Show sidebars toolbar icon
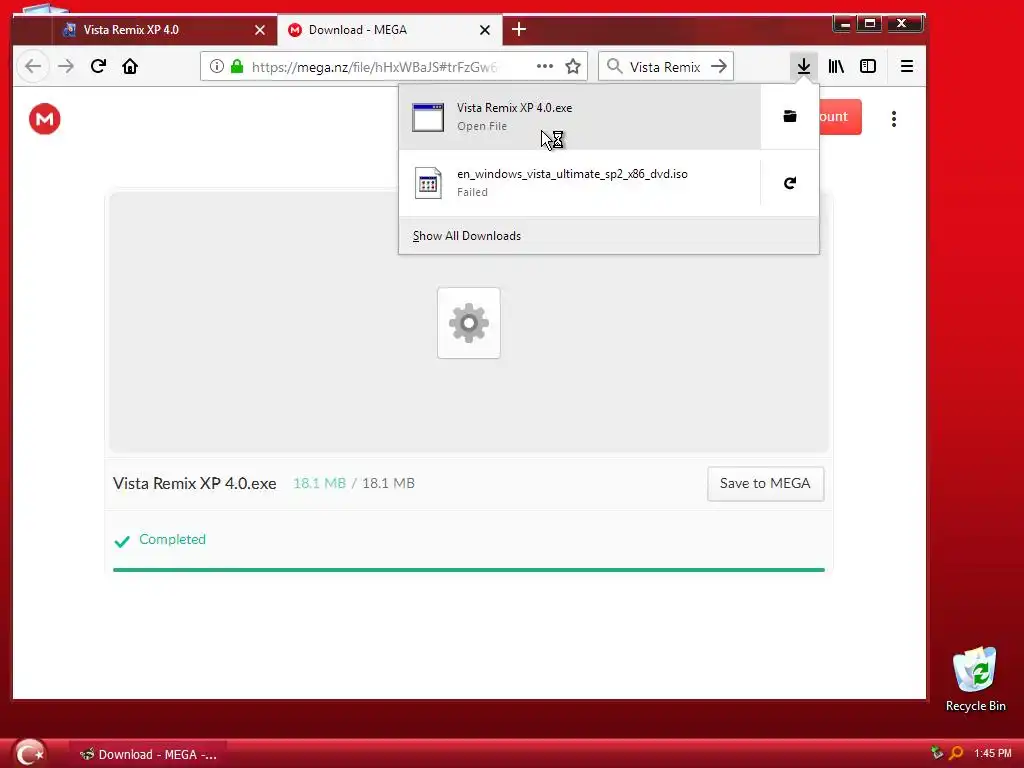This screenshot has height=768, width=1024. [868, 67]
